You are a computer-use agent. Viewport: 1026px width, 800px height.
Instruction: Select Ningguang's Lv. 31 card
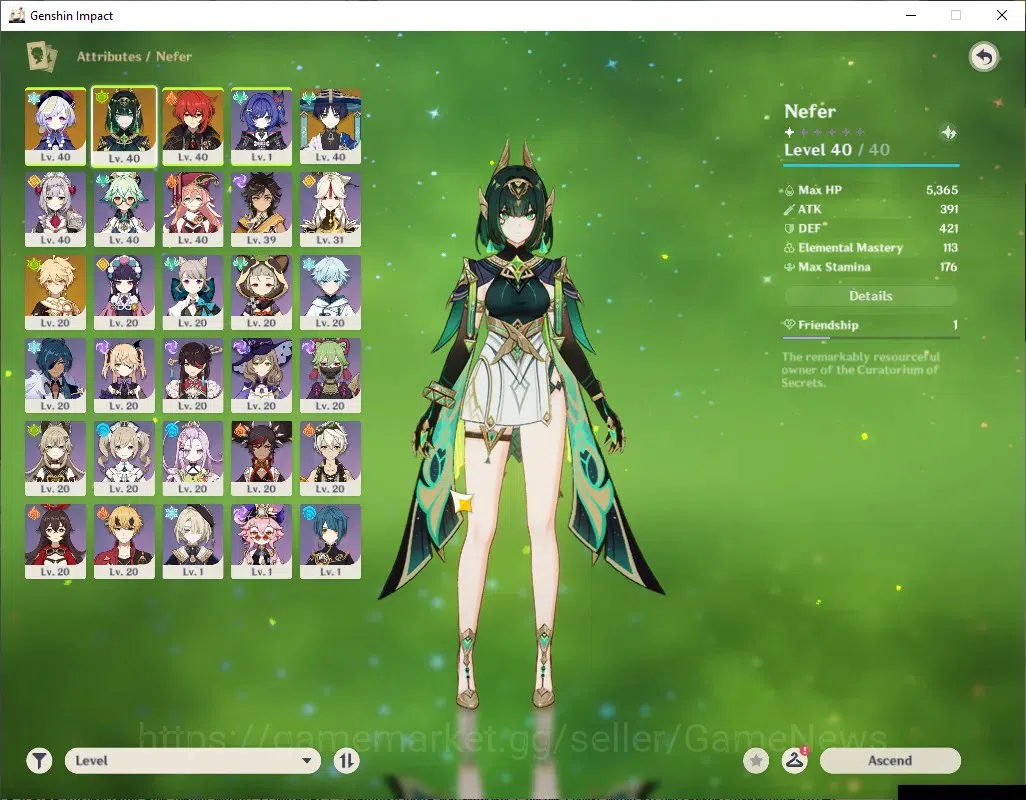[330, 209]
